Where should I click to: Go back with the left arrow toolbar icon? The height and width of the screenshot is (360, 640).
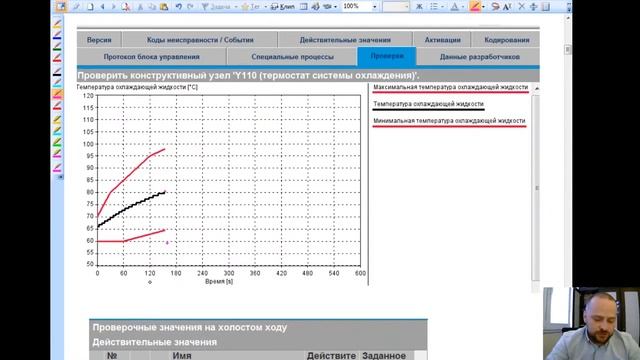(102, 7)
